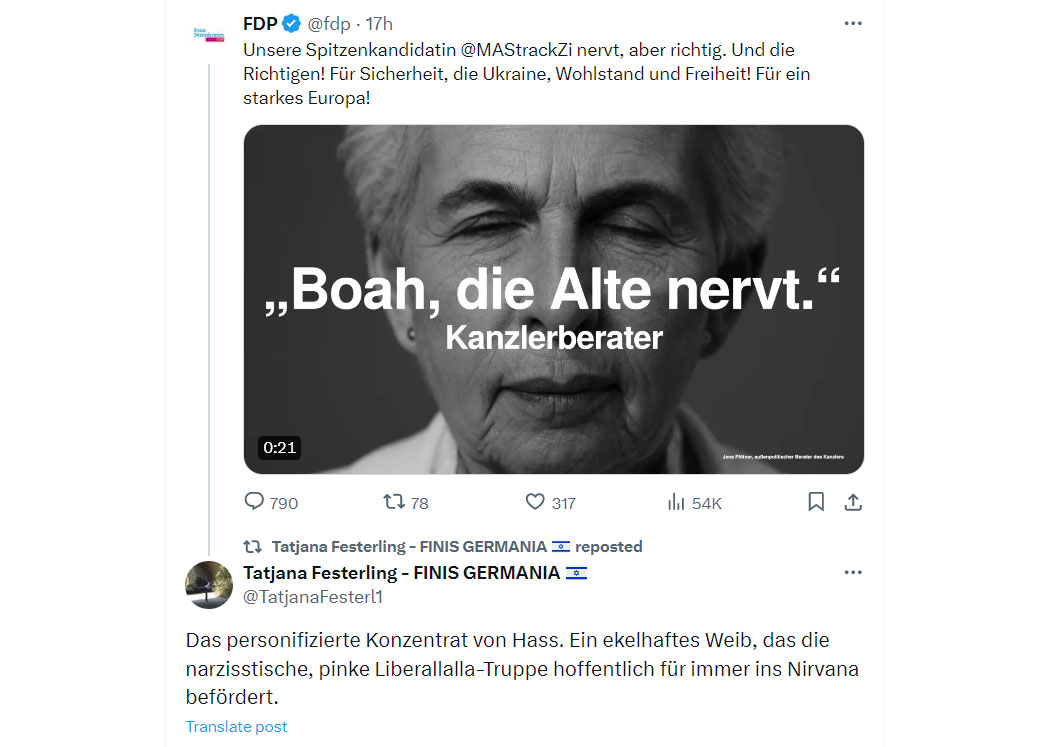This screenshot has width=1050, height=747.
Task: Bookmark the FDP post
Action: (816, 501)
